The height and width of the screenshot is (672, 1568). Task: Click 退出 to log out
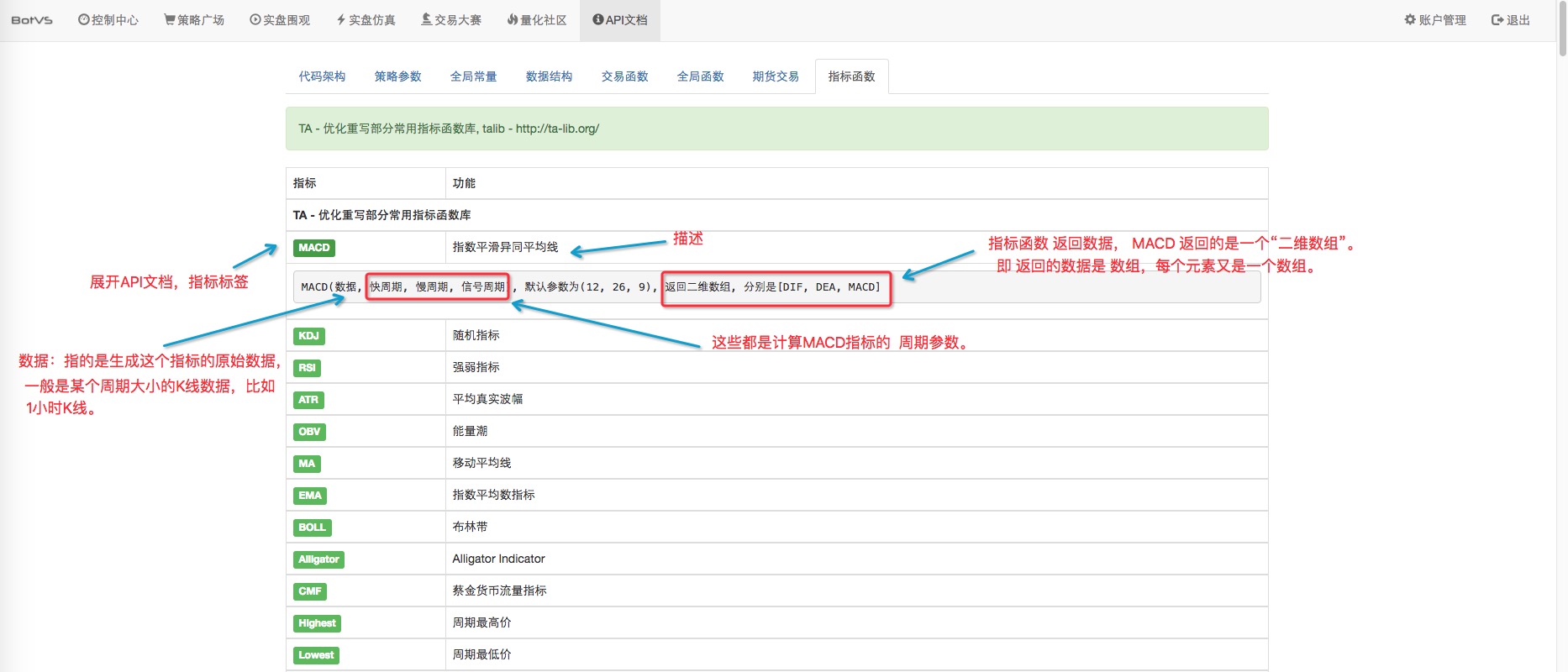click(1511, 20)
